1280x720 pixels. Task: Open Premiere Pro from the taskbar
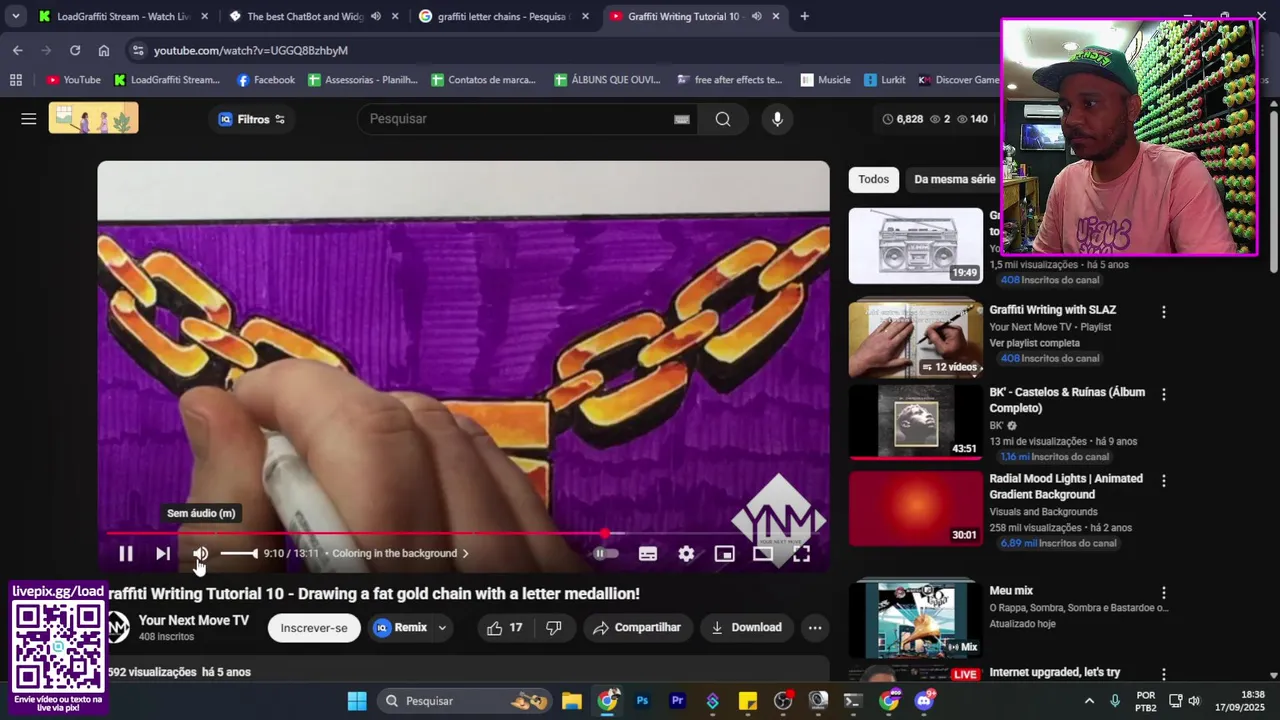tap(677, 701)
